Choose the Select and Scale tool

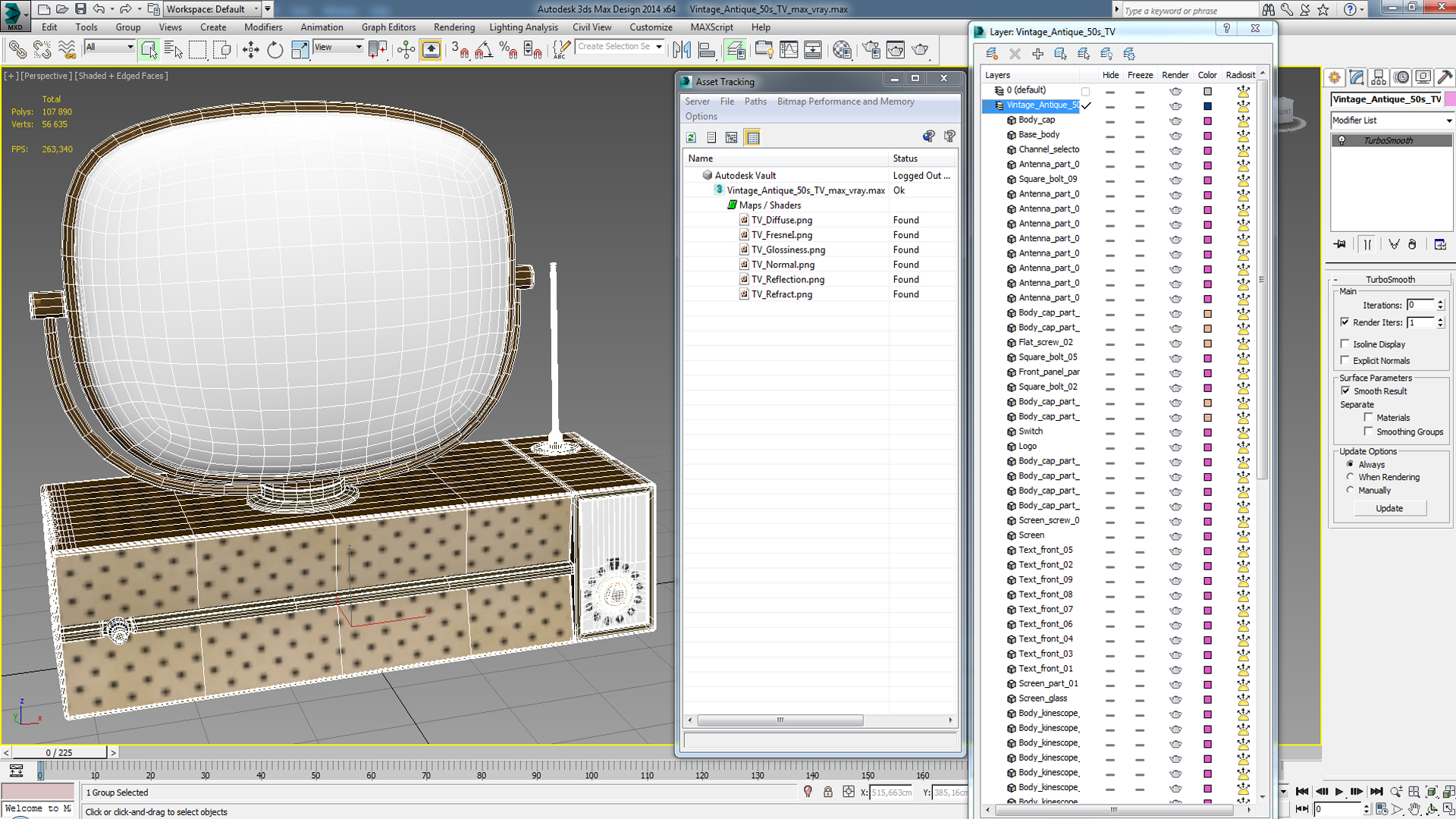pyautogui.click(x=300, y=50)
